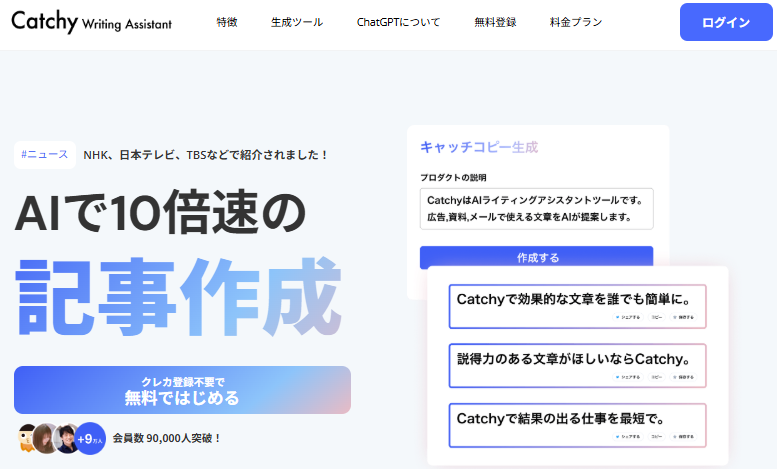View the 料金プラン pricing page
The height and width of the screenshot is (469, 777).
pos(576,22)
